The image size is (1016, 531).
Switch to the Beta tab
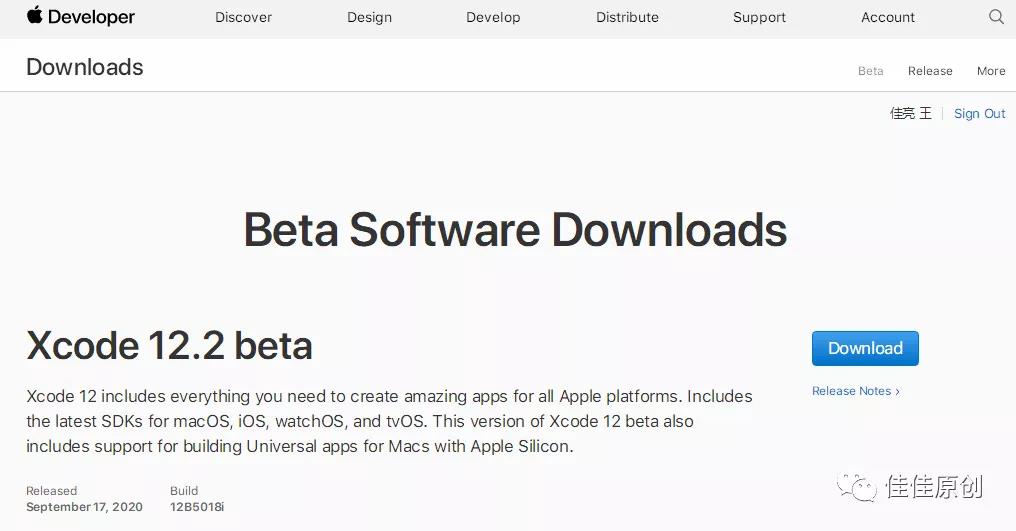(870, 71)
